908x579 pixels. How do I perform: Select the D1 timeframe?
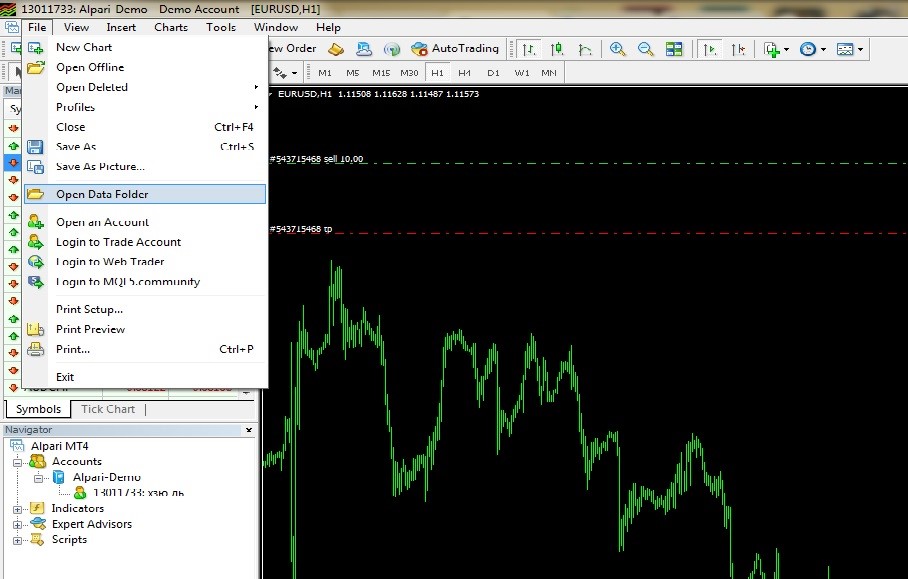[493, 73]
